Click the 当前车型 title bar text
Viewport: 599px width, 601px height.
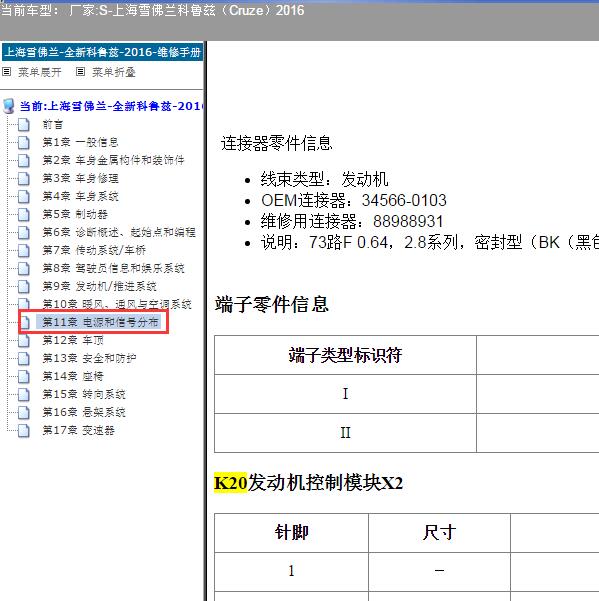(152, 10)
